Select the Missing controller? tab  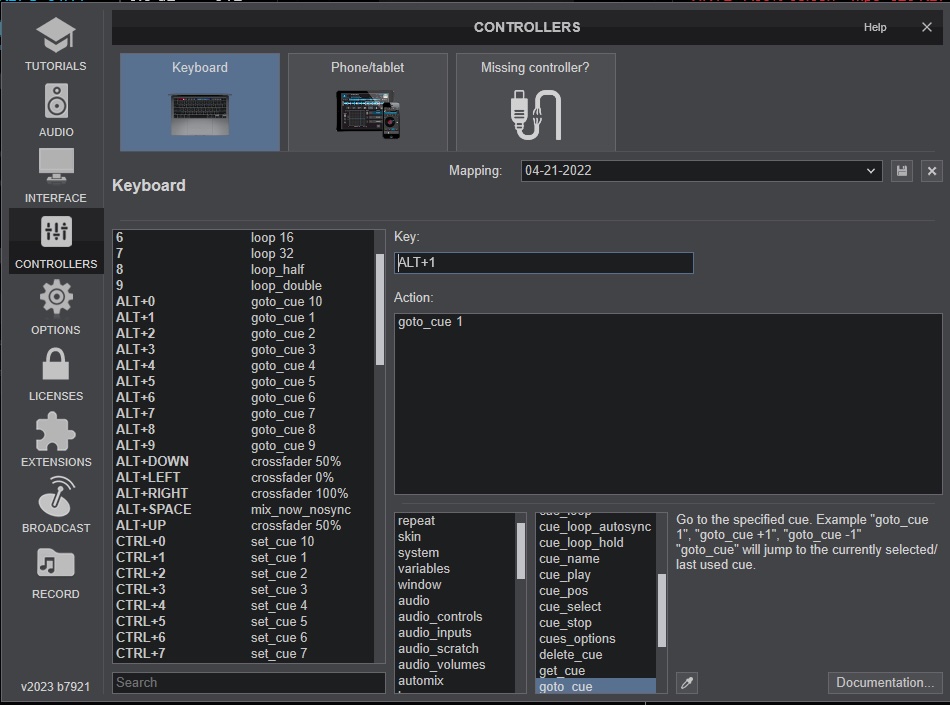point(535,100)
